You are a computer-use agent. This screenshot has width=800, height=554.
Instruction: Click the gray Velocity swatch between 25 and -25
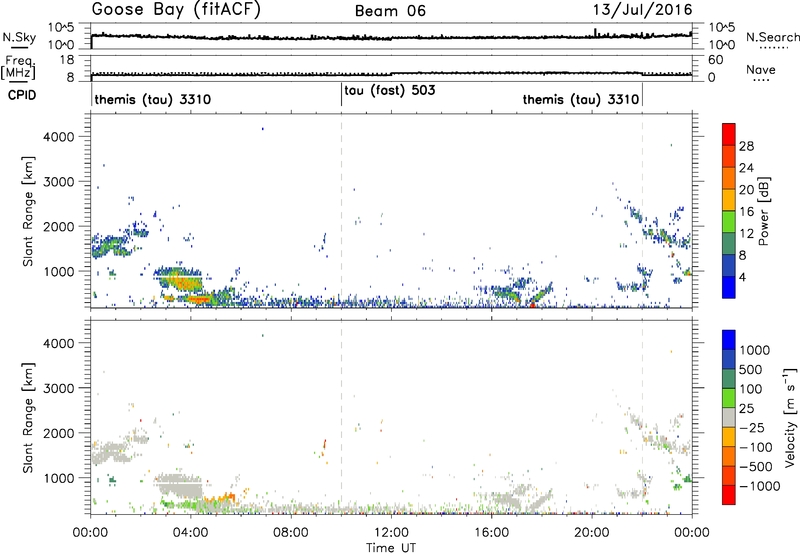coord(729,418)
